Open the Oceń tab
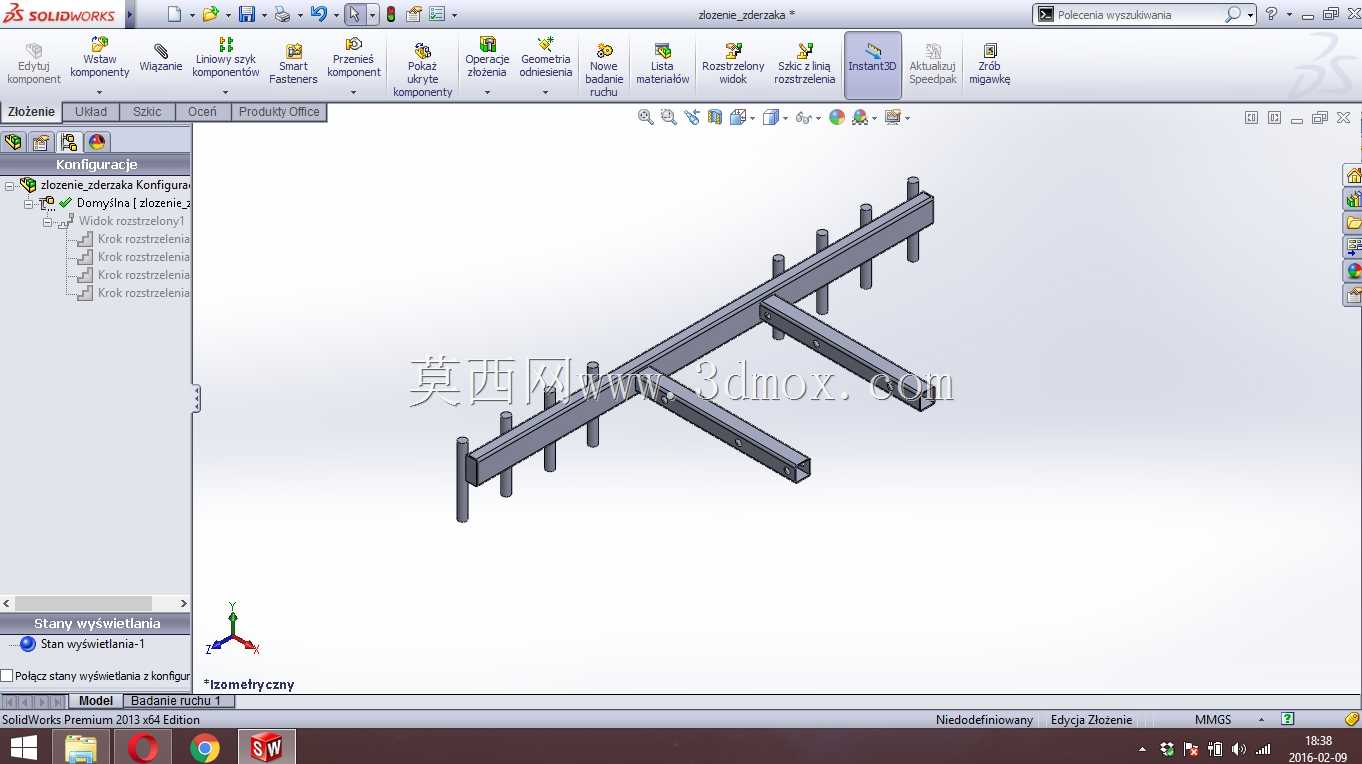The height and width of the screenshot is (764, 1362). [202, 112]
